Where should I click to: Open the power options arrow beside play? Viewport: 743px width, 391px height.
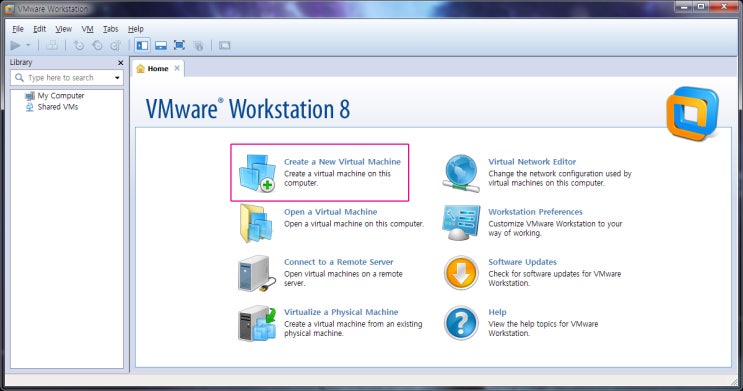tap(28, 45)
